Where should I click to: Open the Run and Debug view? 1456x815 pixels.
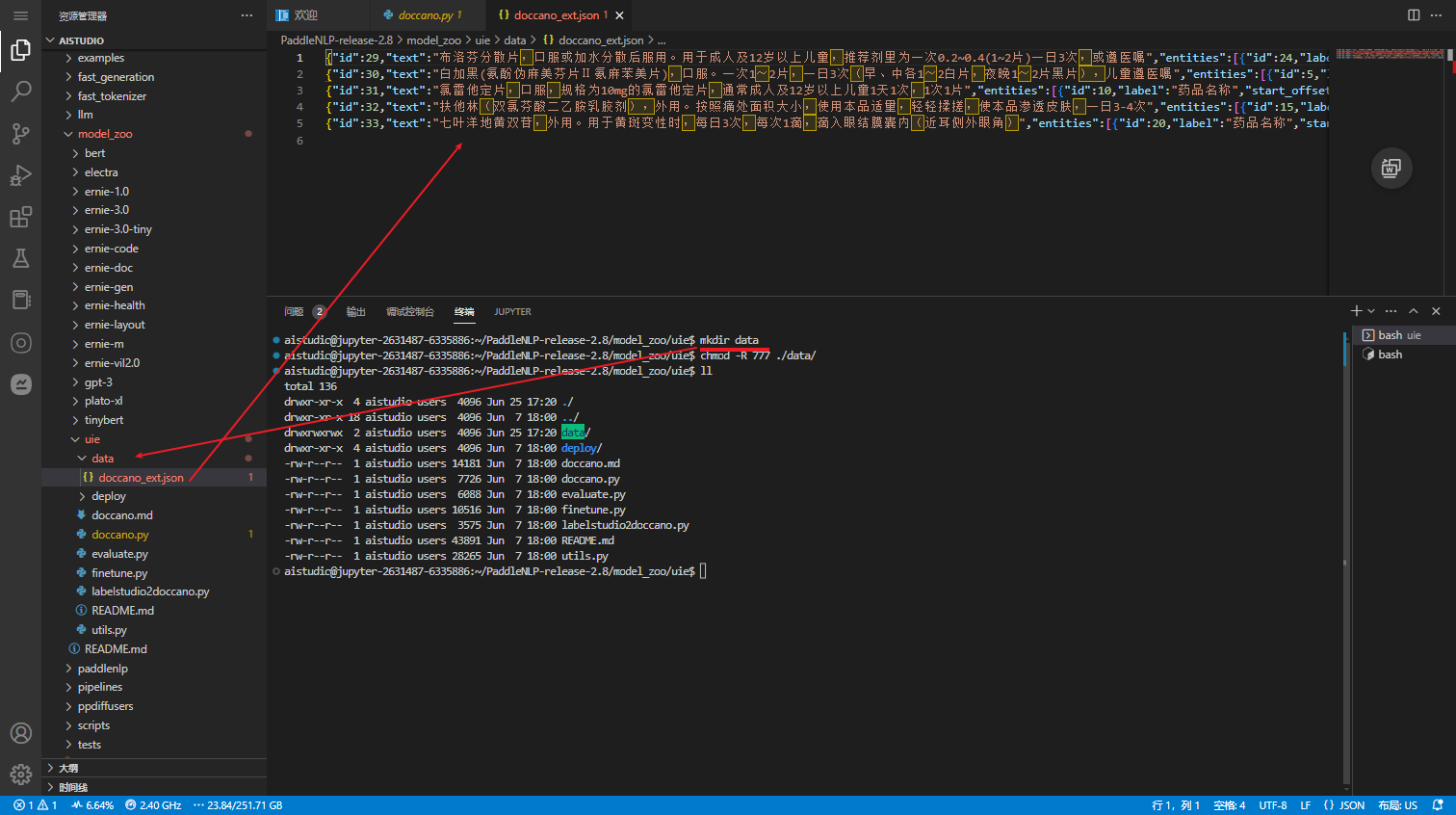tap(20, 175)
